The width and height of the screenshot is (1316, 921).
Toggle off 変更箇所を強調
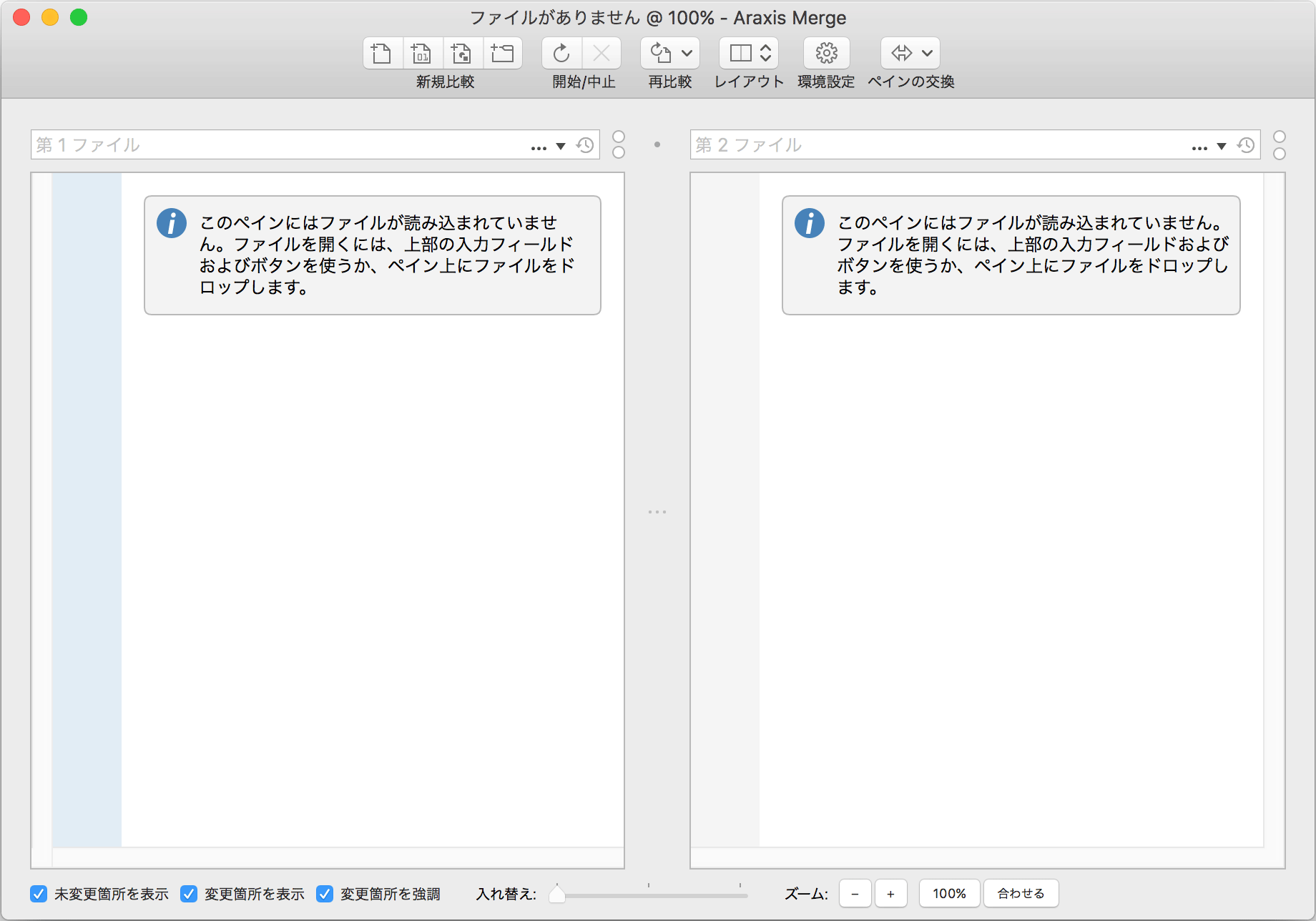pos(325,894)
